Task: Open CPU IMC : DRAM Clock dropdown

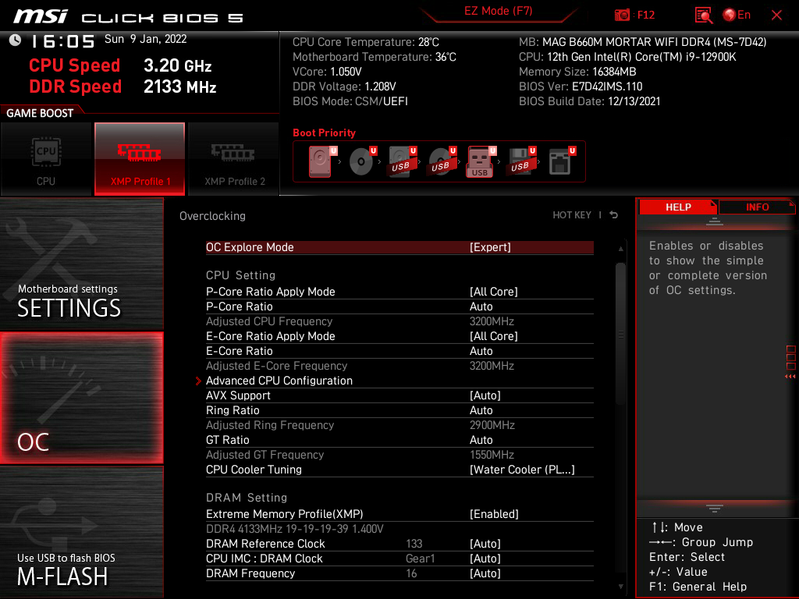Action: coord(400,558)
